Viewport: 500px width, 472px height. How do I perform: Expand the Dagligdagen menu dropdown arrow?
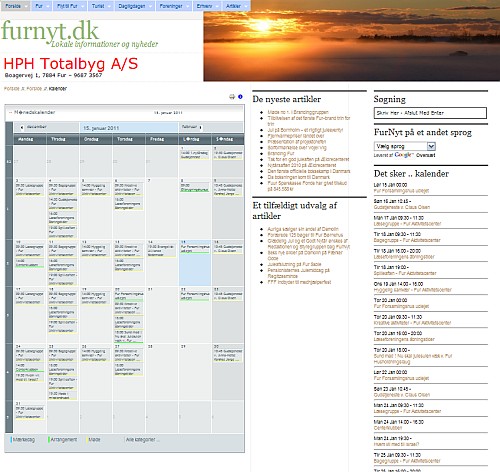150,6
